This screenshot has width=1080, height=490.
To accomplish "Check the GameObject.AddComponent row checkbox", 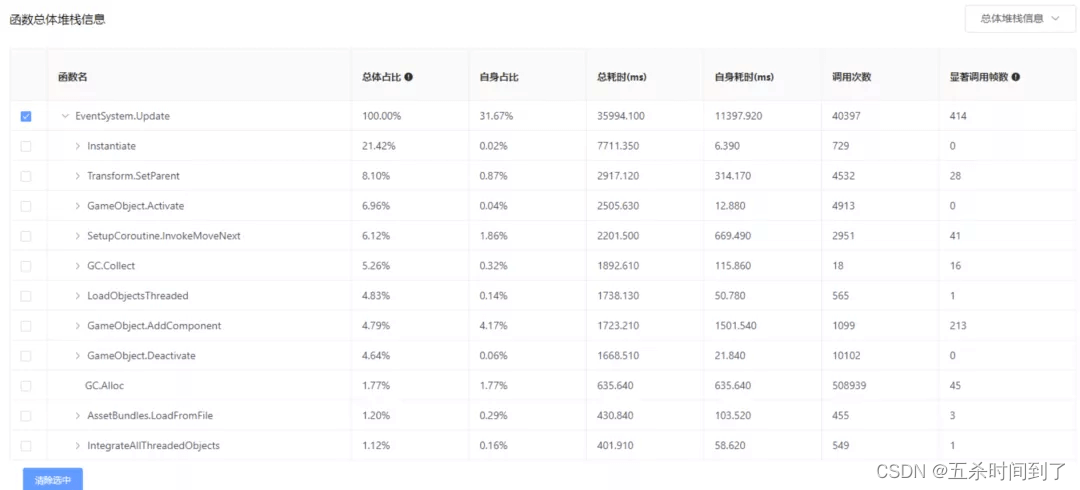I will 25,326.
